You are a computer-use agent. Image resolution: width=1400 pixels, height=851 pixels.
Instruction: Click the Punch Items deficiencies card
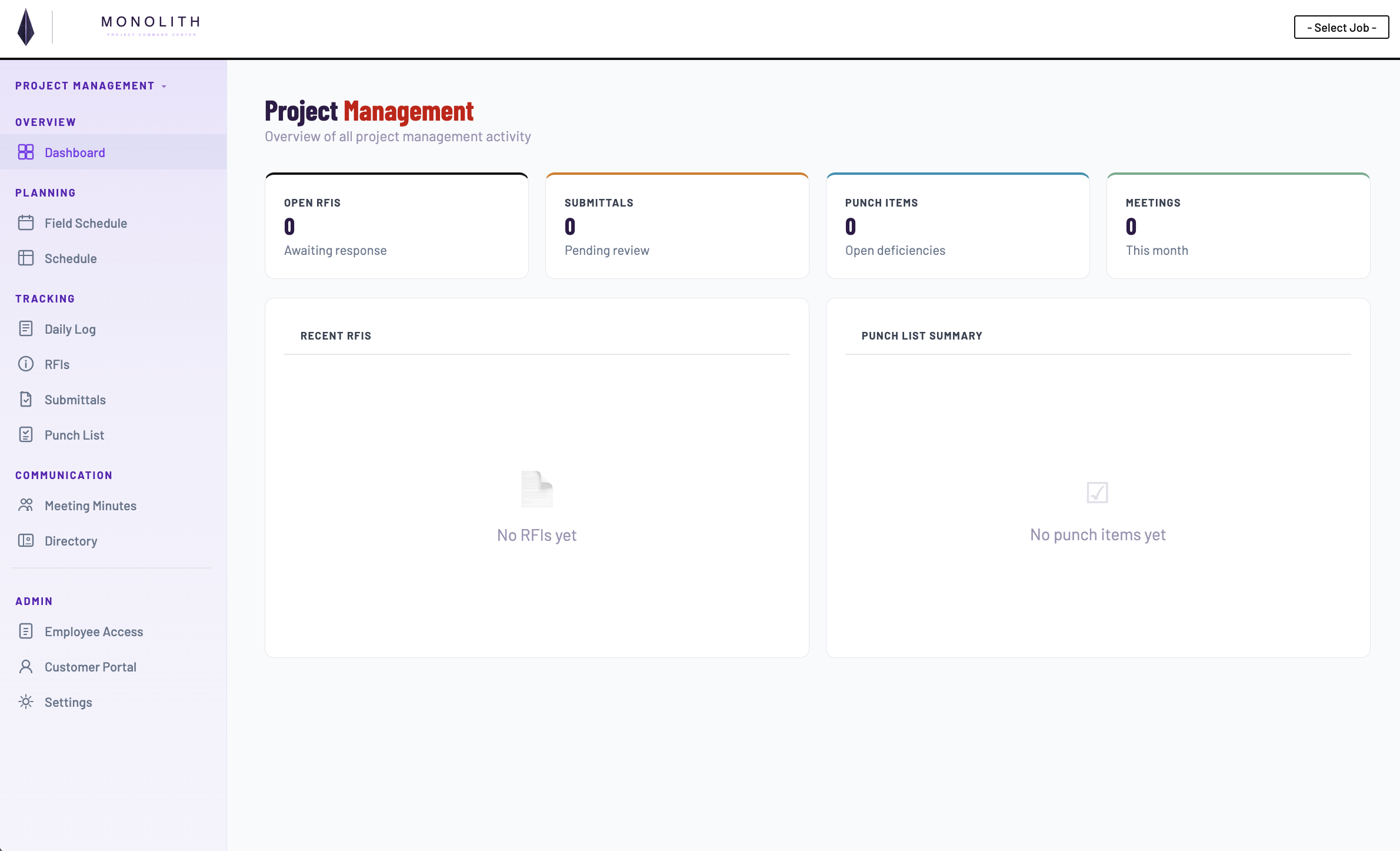pos(957,226)
